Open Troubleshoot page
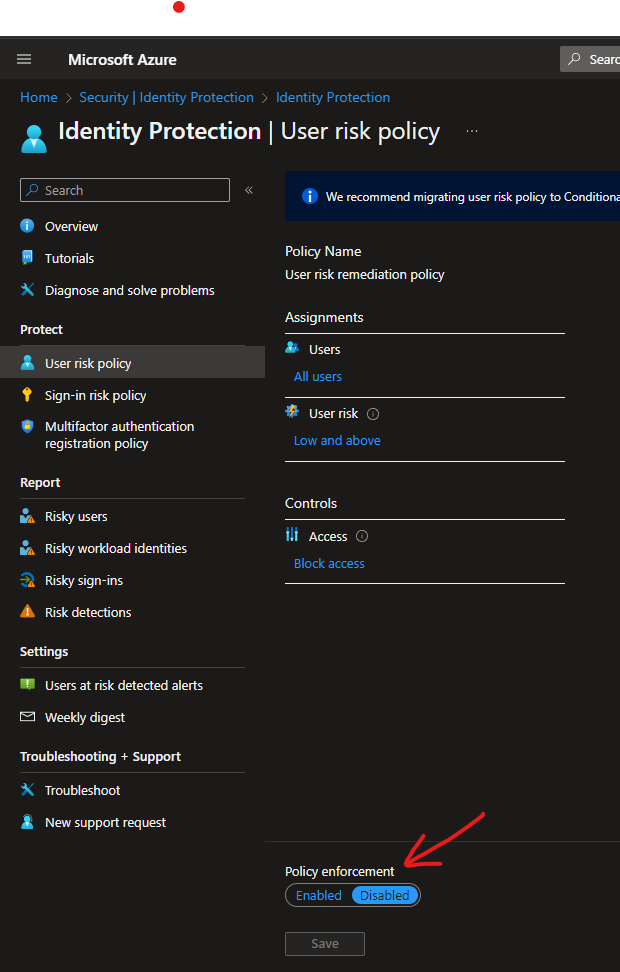The width and height of the screenshot is (620, 972). tap(82, 790)
